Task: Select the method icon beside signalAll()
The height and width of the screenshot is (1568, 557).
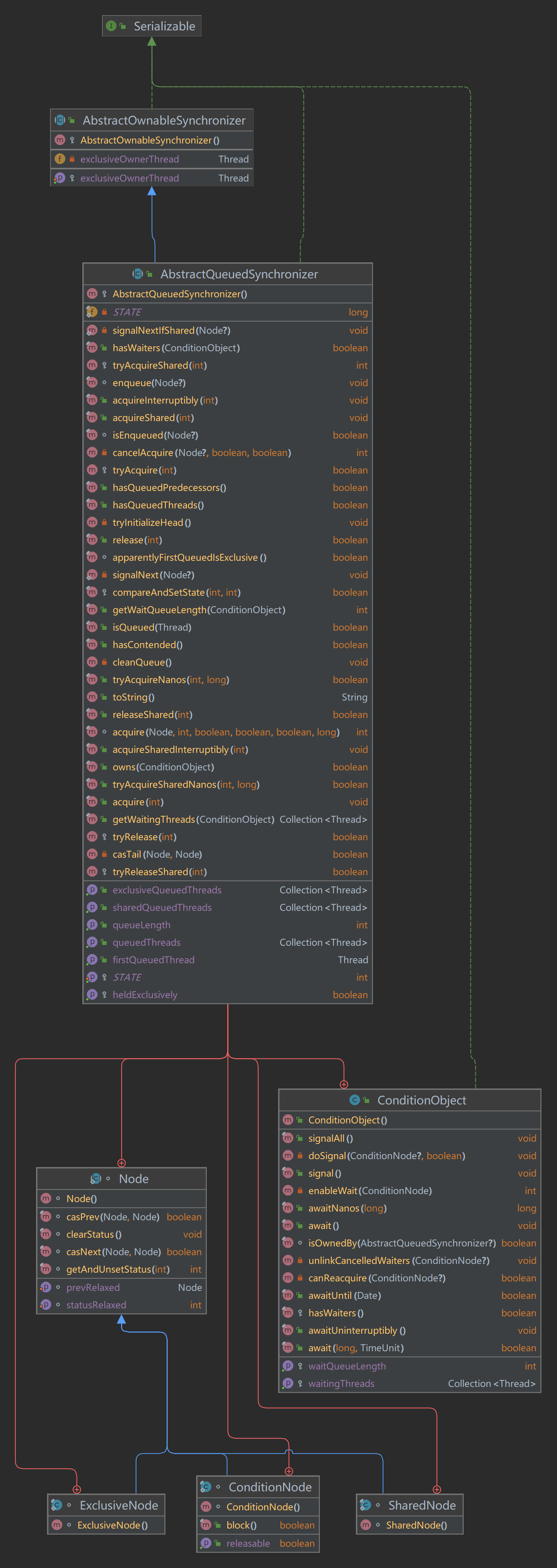Action: coord(288,1137)
